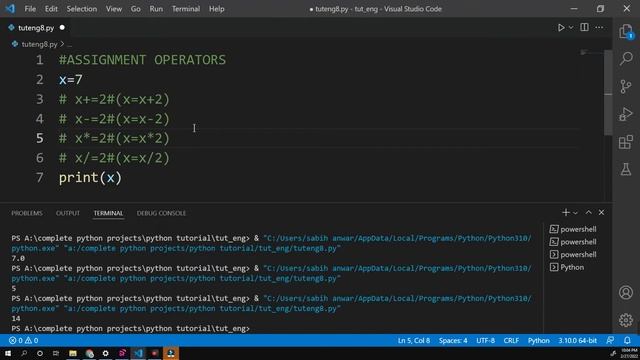
Task: Select the third powershell terminal
Action: [573, 254]
